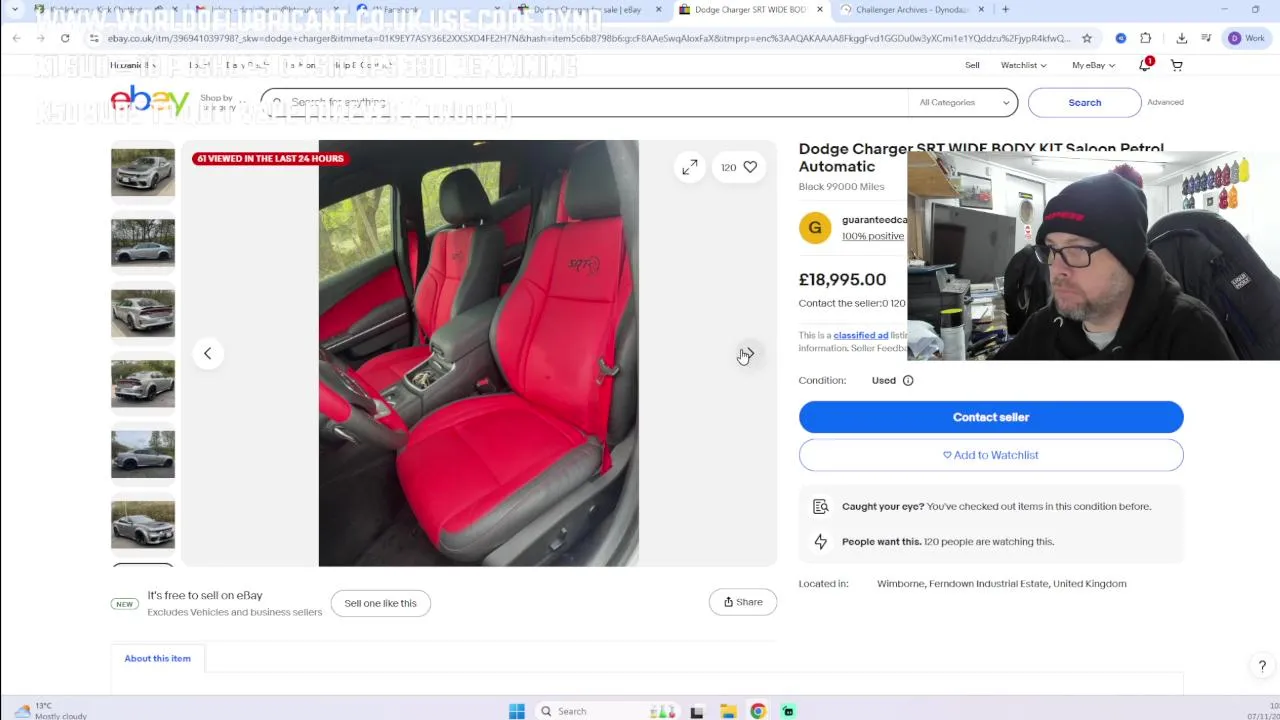Switch to About this item tab
Image resolution: width=1280 pixels, height=720 pixels.
point(158,658)
